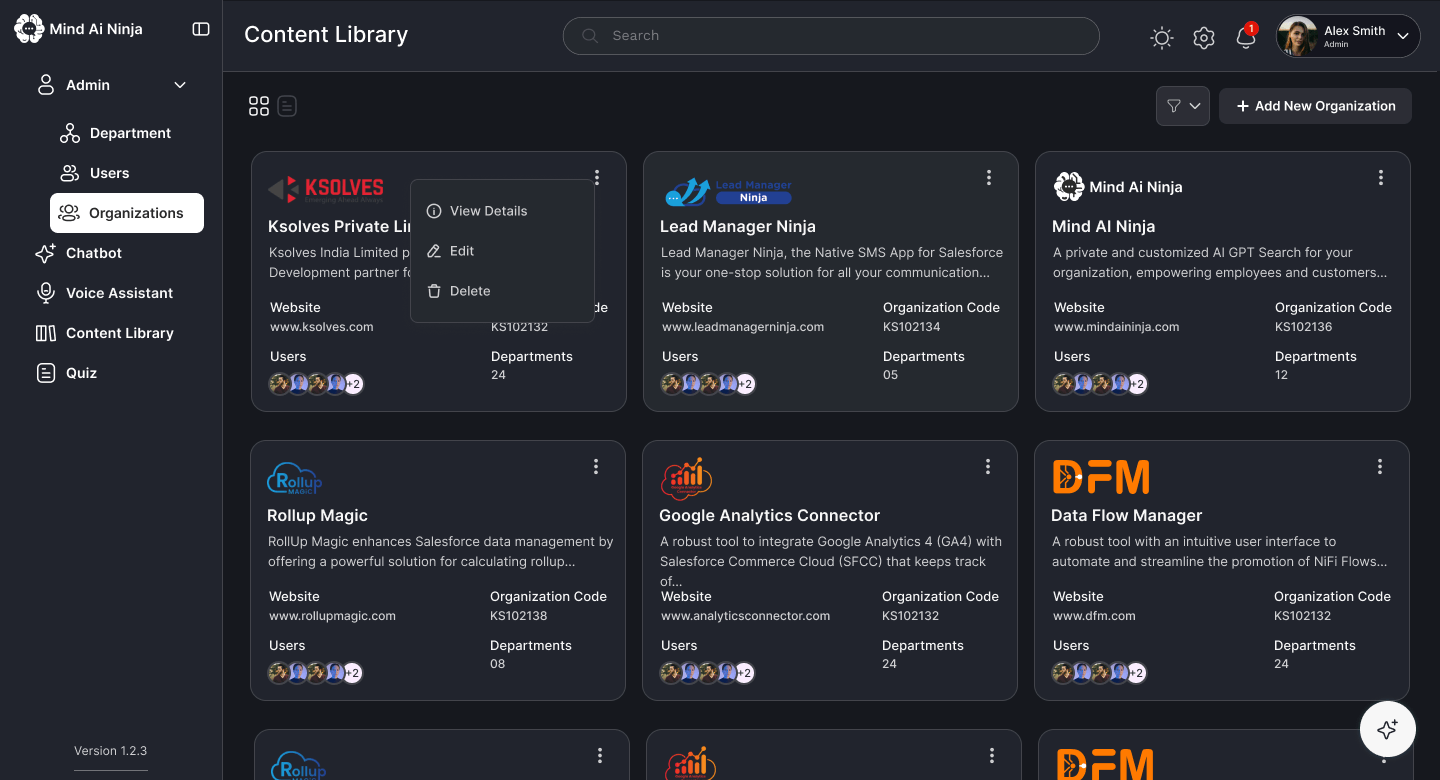Click organization code KS102136
This screenshot has height=780, width=1440.
pos(1304,327)
